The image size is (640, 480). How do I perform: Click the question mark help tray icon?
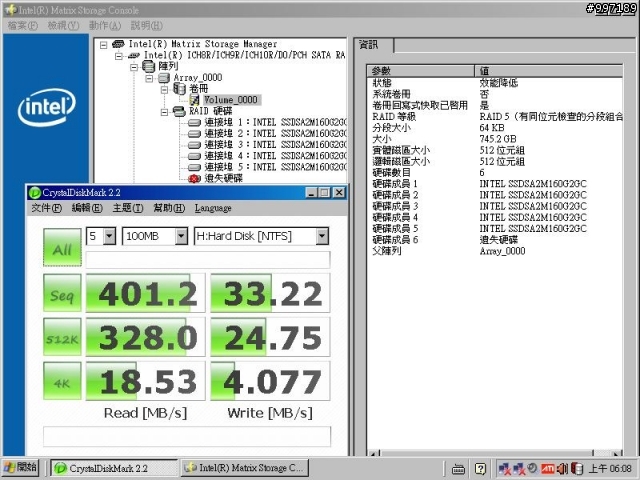coord(480,469)
